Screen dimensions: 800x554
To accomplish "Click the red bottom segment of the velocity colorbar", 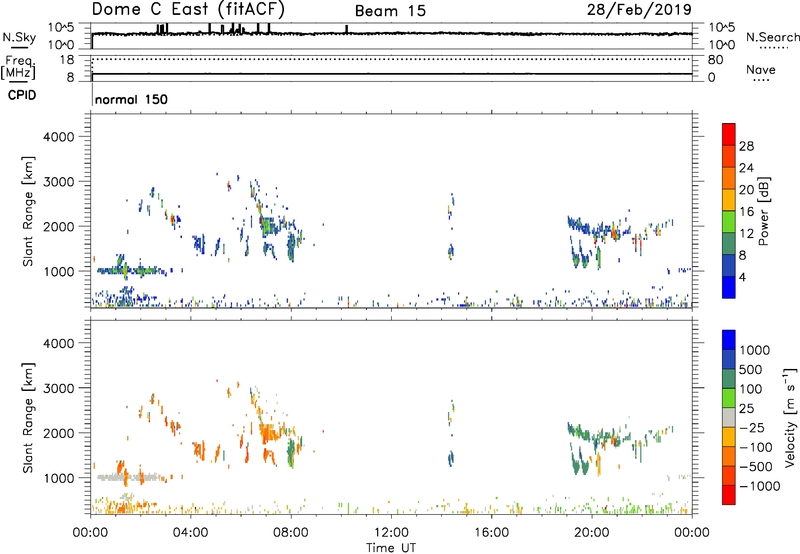I will (729, 495).
